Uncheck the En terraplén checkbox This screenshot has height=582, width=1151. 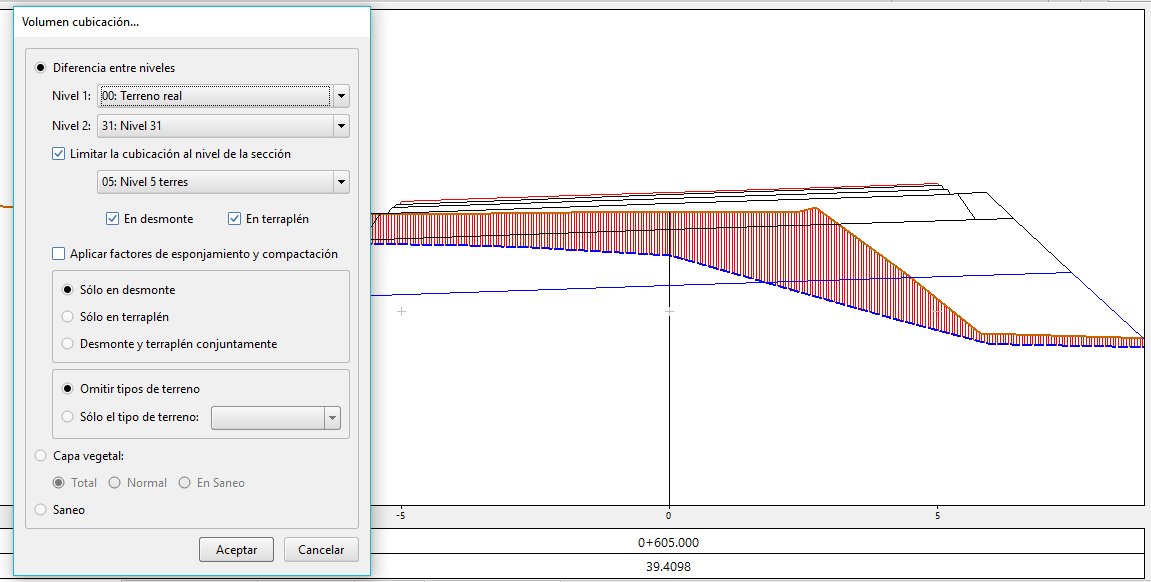click(234, 219)
